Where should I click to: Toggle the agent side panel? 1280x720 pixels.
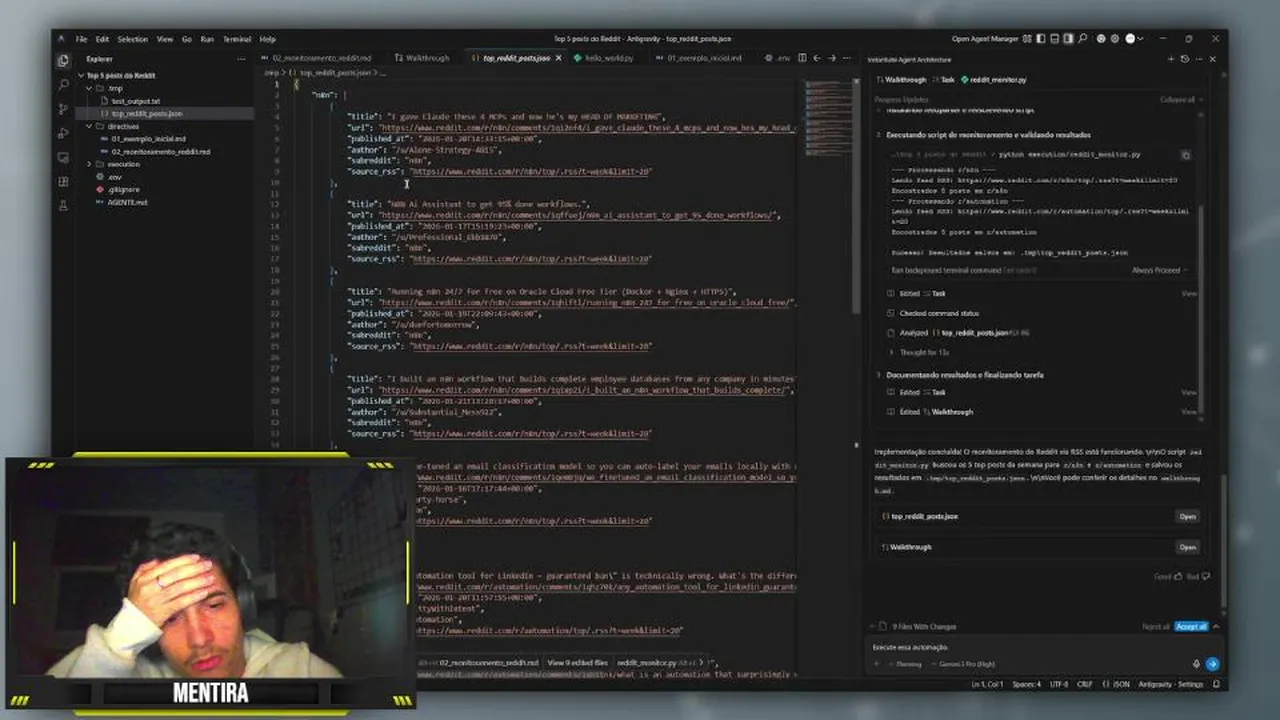click(x=1068, y=39)
